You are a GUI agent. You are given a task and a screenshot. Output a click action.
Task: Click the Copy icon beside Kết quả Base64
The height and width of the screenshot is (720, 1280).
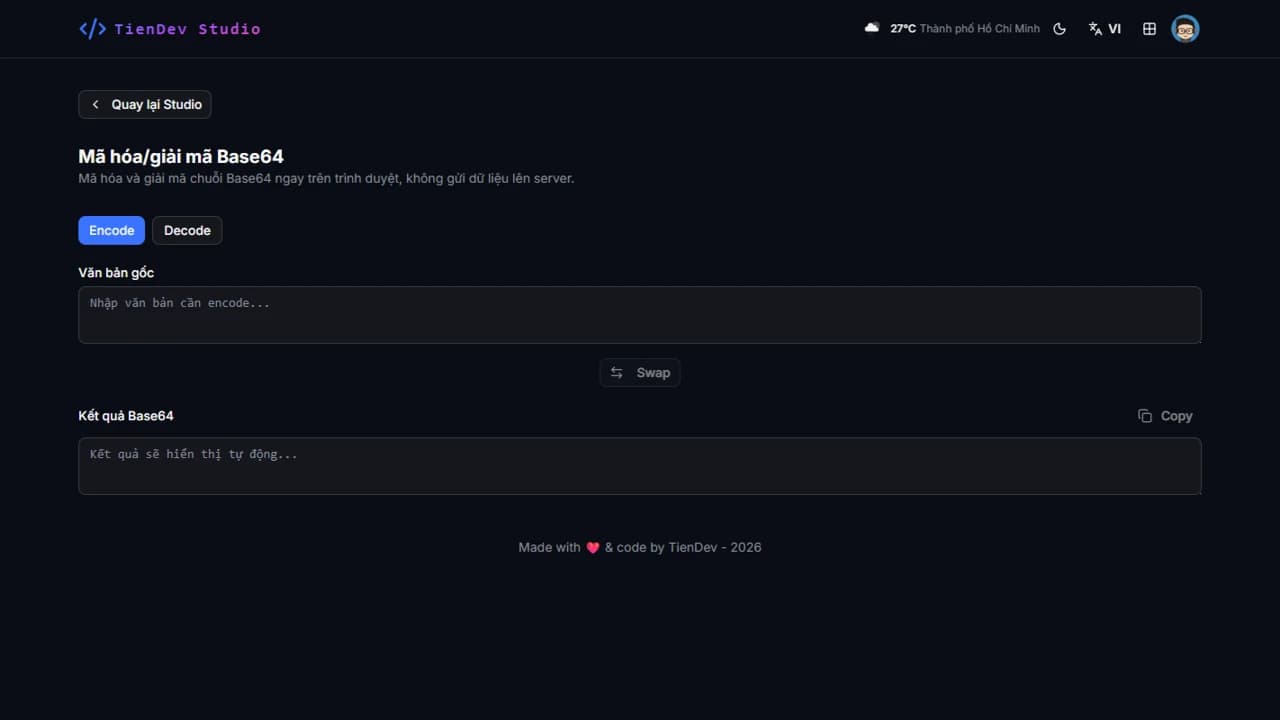[x=1145, y=415]
